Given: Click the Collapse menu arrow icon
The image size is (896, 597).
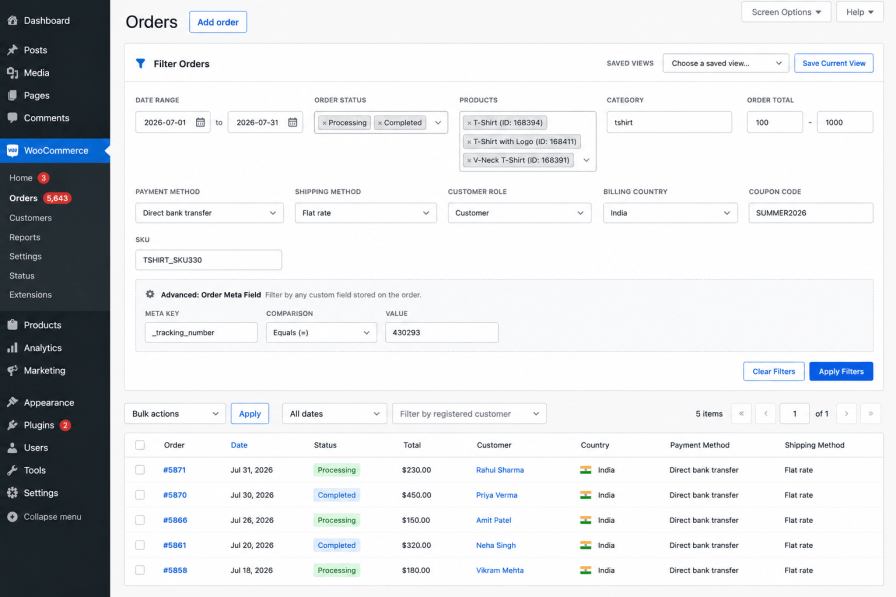Looking at the screenshot, I should tap(13, 517).
